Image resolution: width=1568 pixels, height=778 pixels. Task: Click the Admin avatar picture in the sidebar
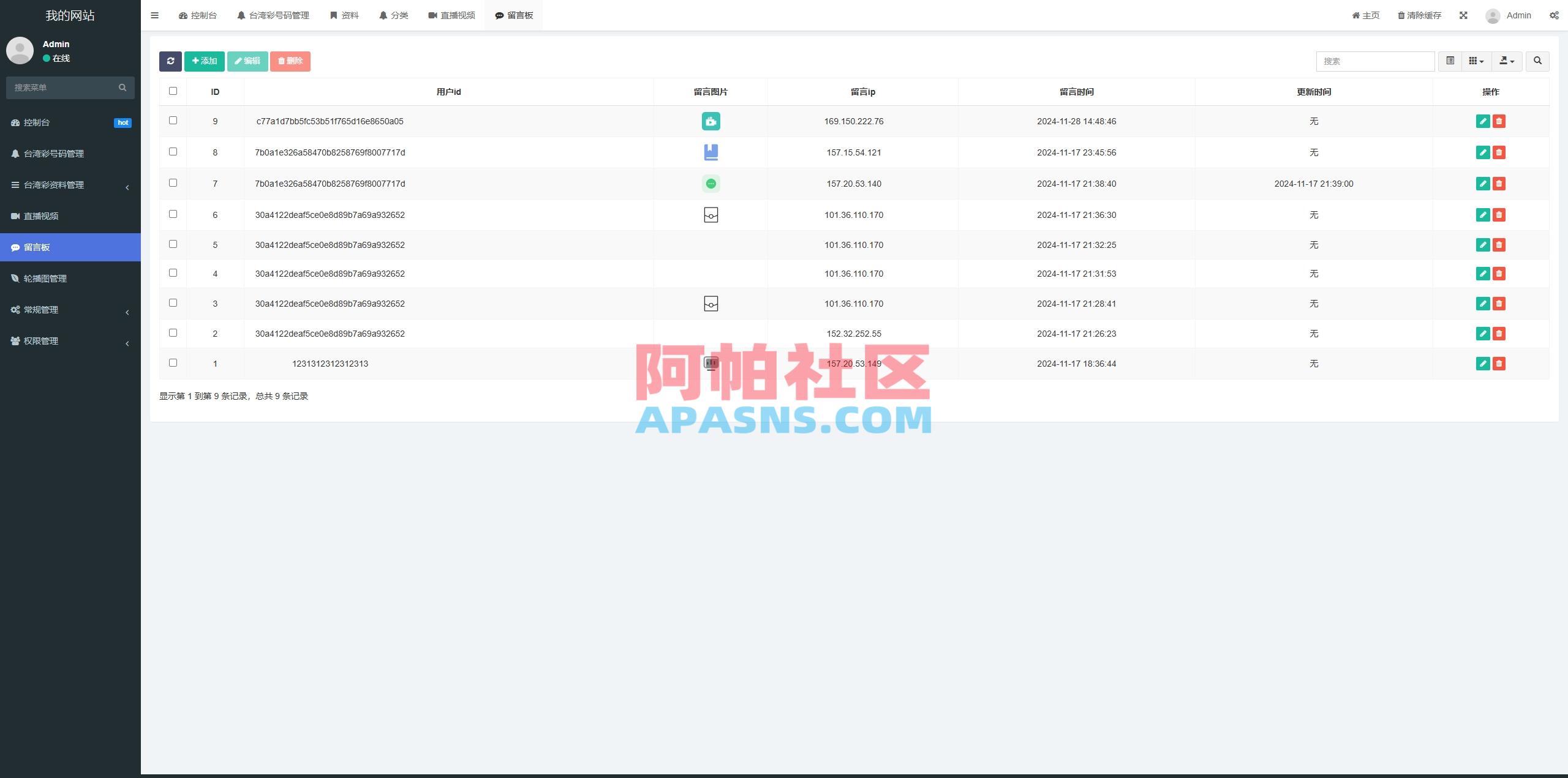pos(19,50)
